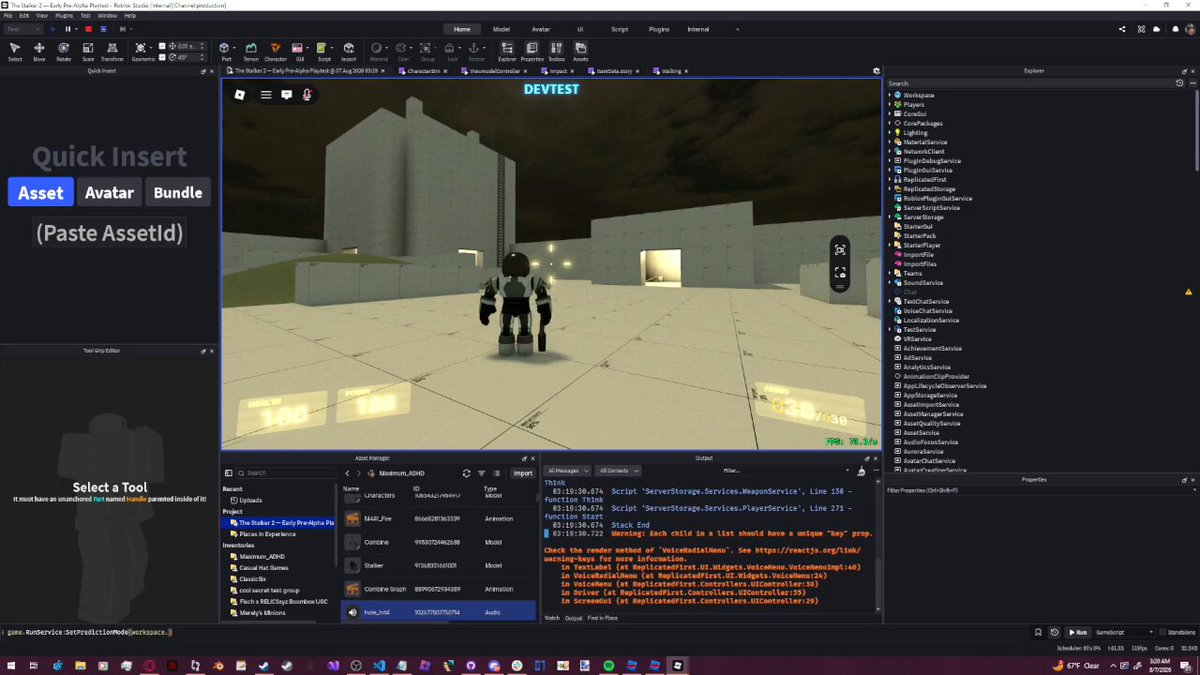This screenshot has width=1200, height=675.
Task: Open the Assets manager button
Action: pyautogui.click(x=580, y=51)
